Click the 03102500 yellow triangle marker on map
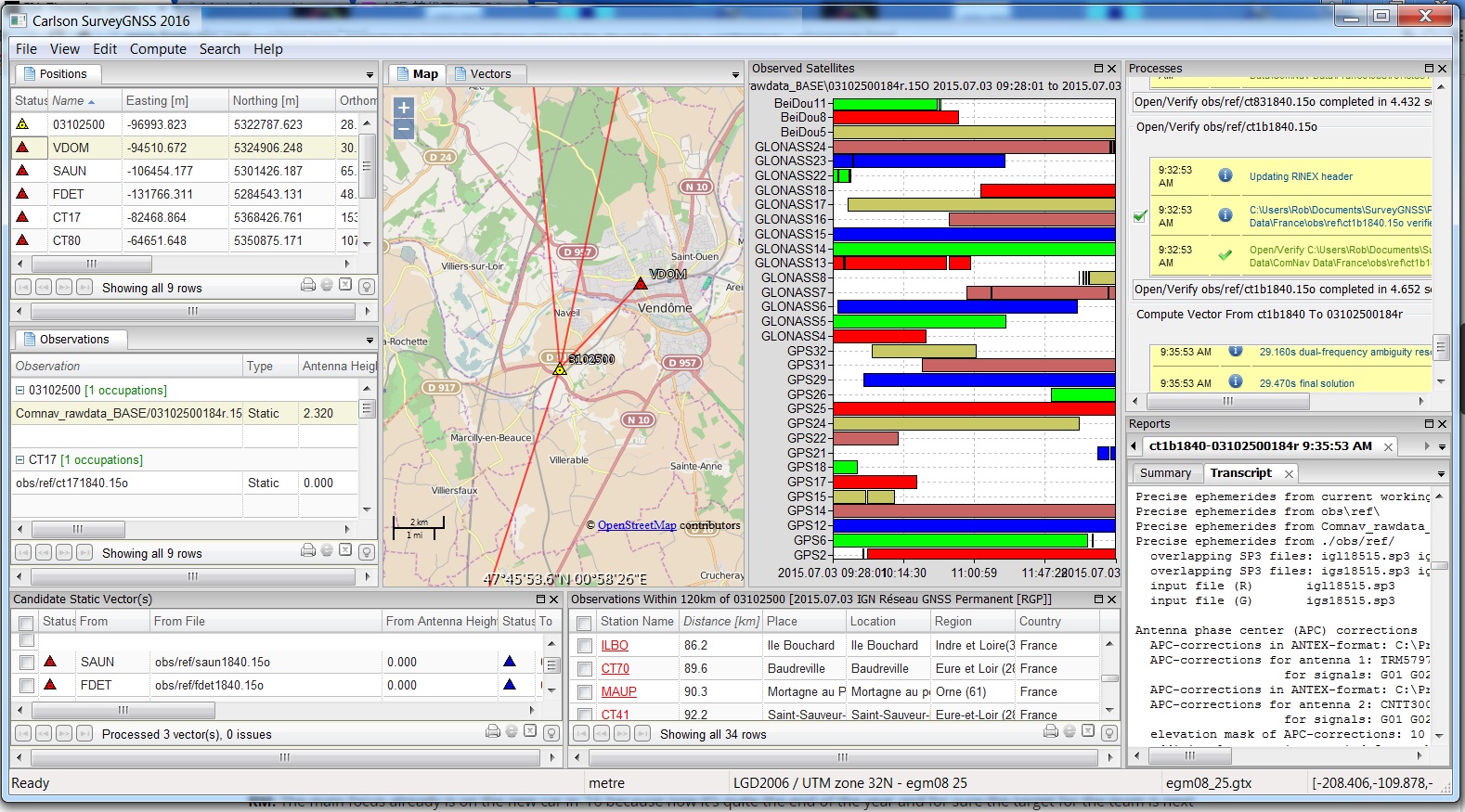 point(560,369)
